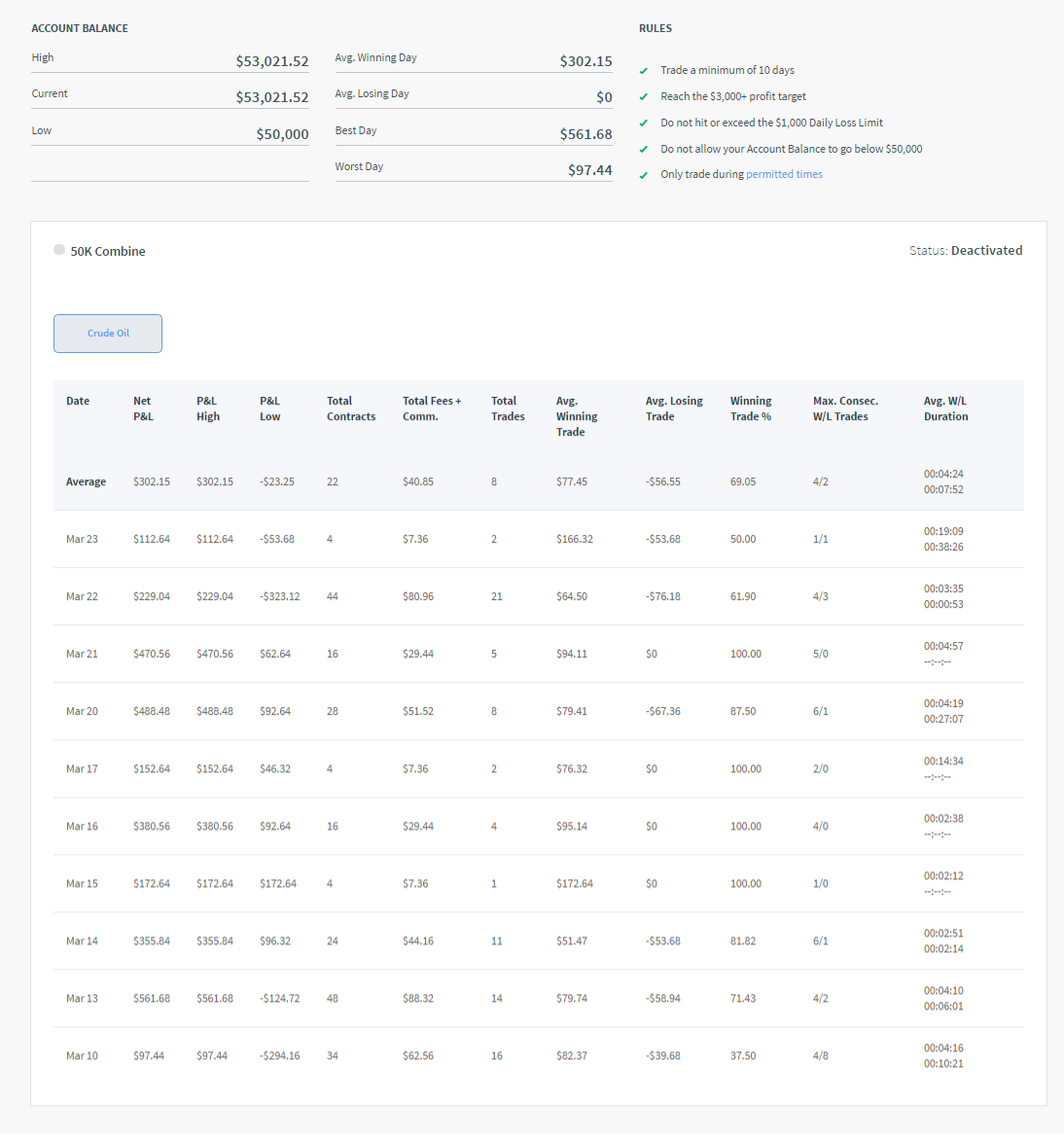Image resolution: width=1064 pixels, height=1135 pixels.
Task: Click the Avg. W/L Duration column header
Action: tap(944, 408)
